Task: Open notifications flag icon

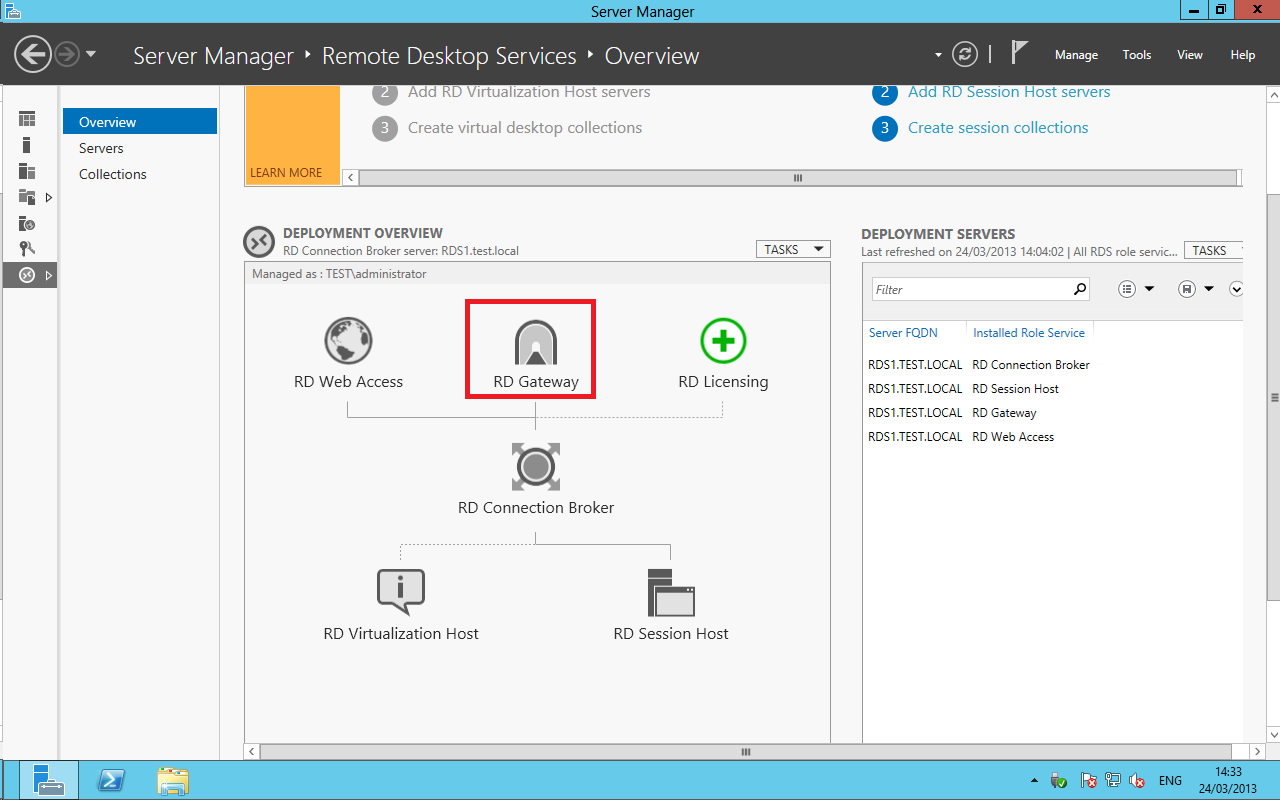Action: (1019, 53)
